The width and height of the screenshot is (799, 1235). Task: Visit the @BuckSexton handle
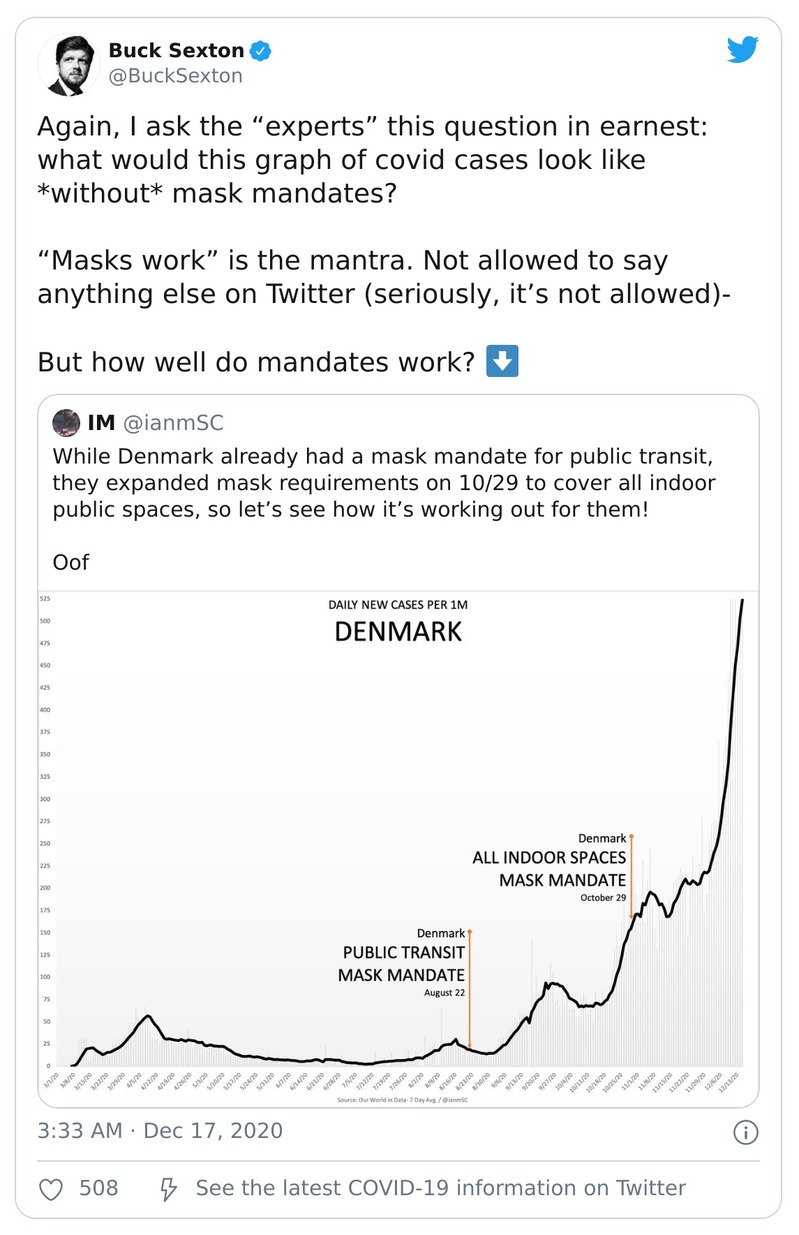click(x=175, y=75)
